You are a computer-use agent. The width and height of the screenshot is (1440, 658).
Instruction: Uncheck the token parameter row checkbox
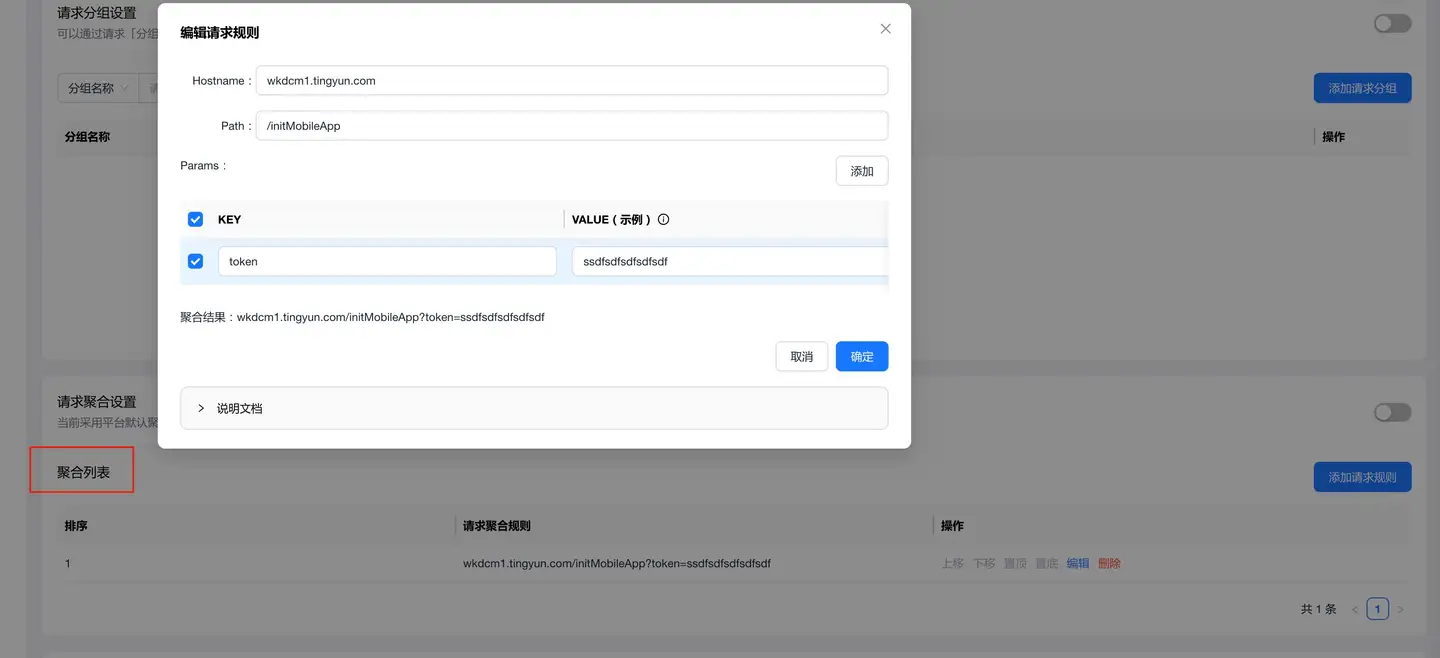[x=196, y=262]
